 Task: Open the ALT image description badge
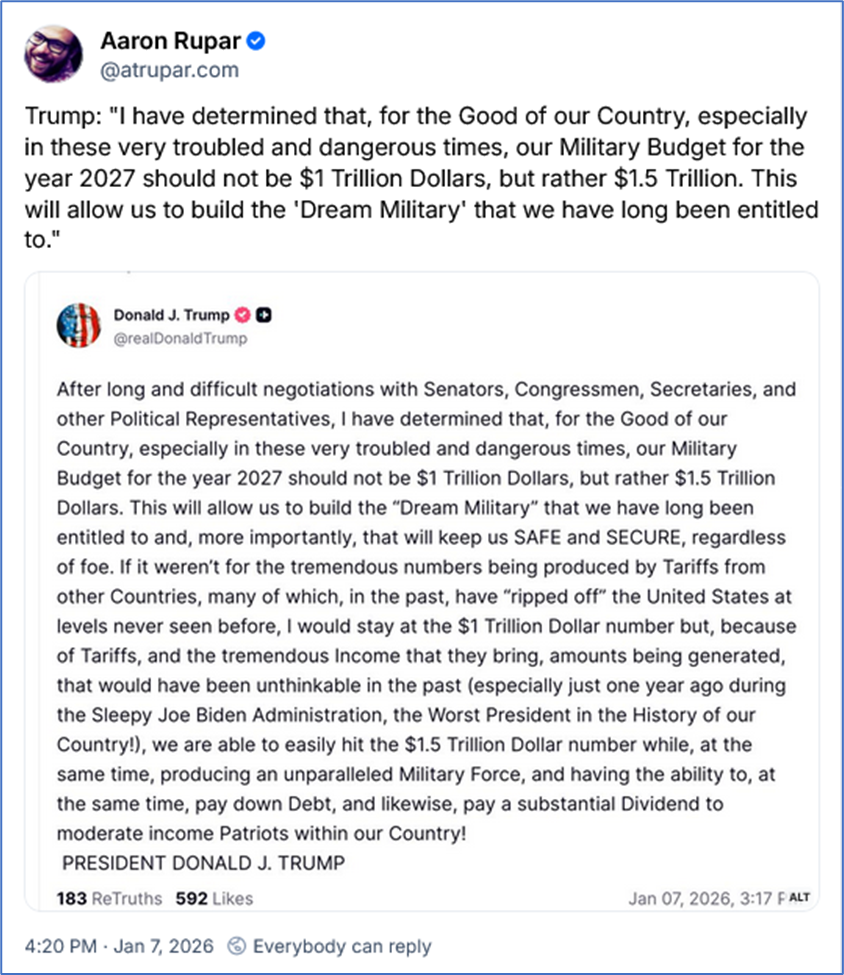point(799,897)
